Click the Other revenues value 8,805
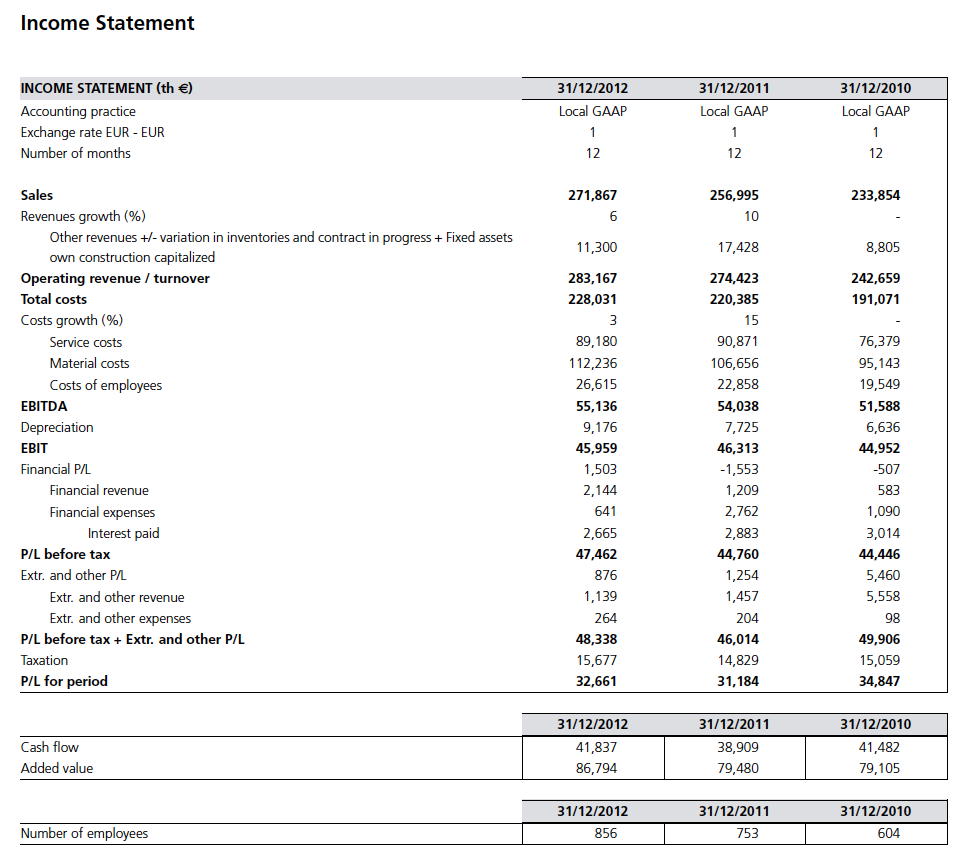965x856 pixels. 883,247
